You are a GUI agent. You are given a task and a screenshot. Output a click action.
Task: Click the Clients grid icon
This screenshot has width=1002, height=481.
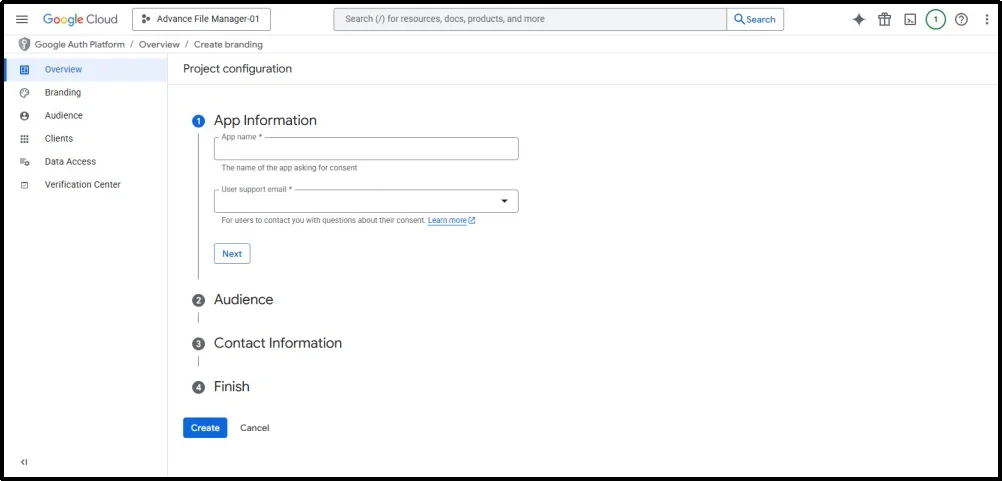24,139
